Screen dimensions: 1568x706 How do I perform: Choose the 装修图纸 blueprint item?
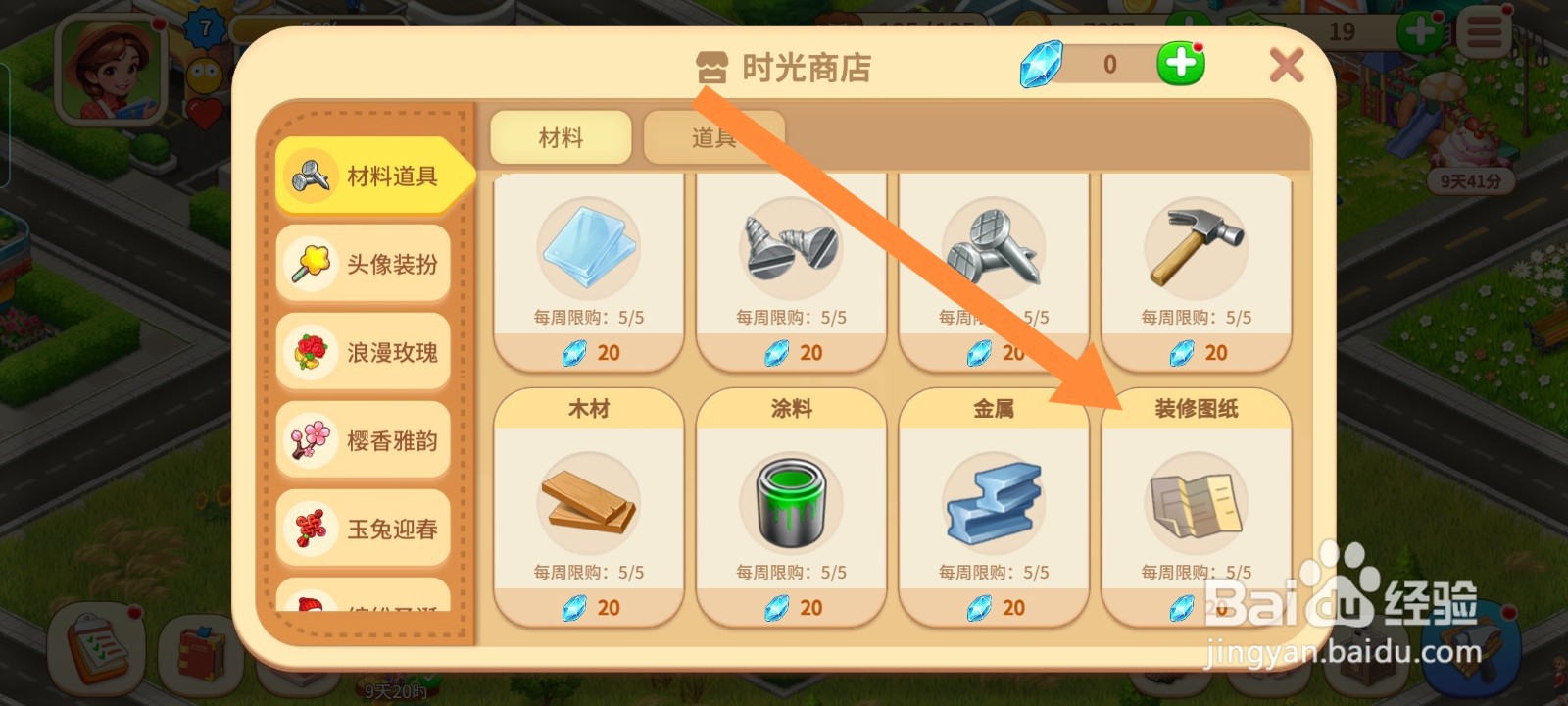[1196, 507]
